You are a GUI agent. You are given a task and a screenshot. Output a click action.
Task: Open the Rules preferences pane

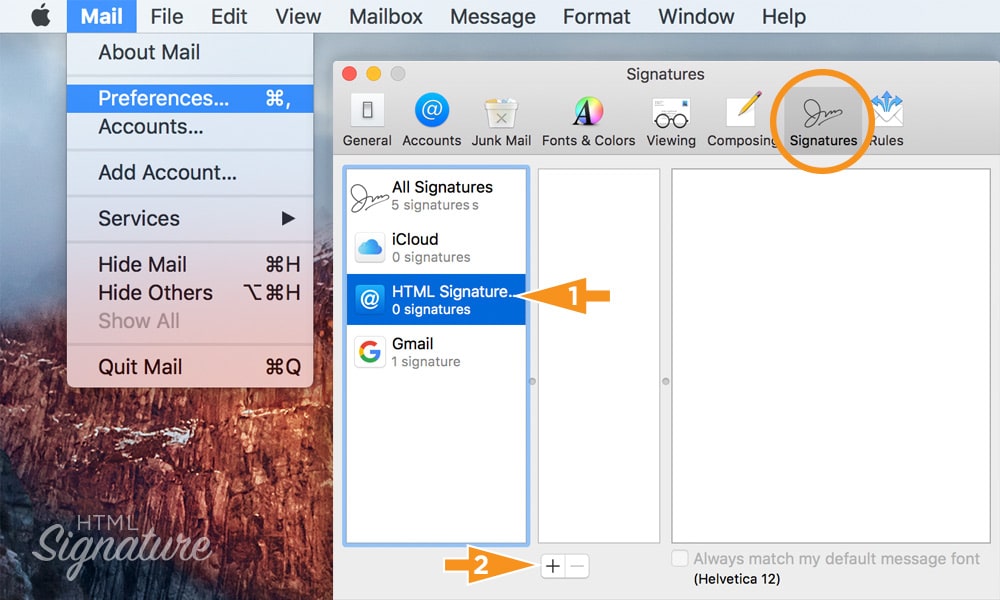pyautogui.click(x=886, y=120)
